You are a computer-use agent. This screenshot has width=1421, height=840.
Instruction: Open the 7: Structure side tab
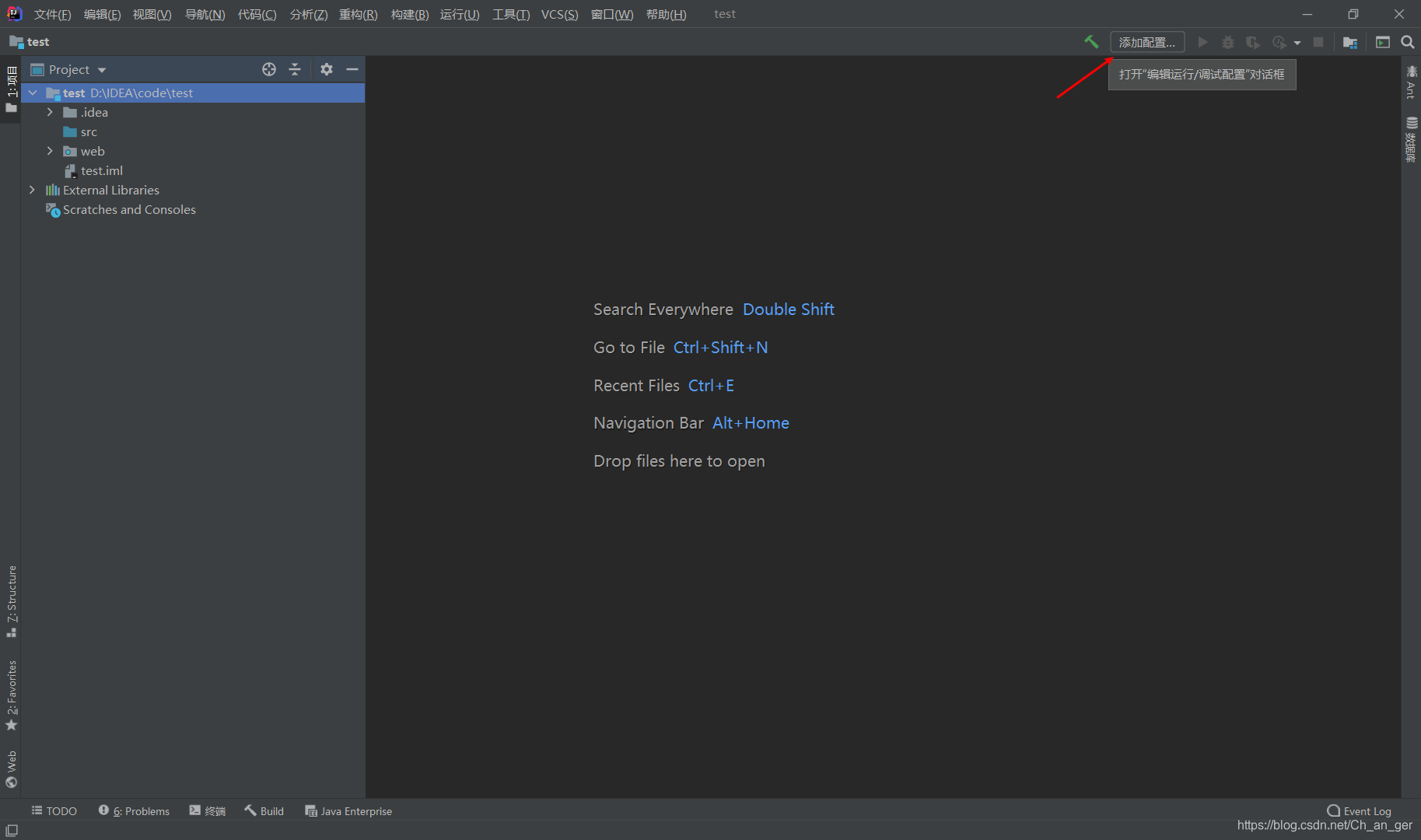click(x=11, y=601)
